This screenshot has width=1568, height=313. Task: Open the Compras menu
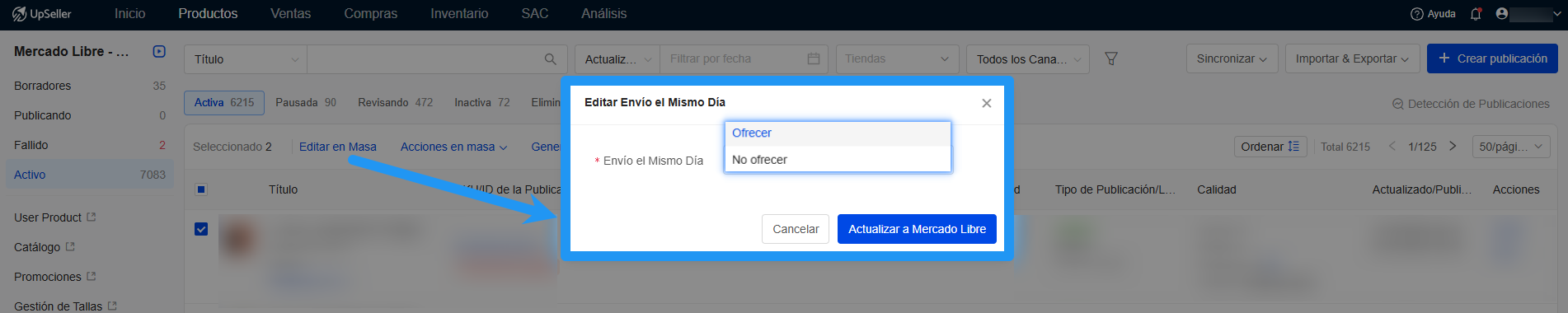371,14
